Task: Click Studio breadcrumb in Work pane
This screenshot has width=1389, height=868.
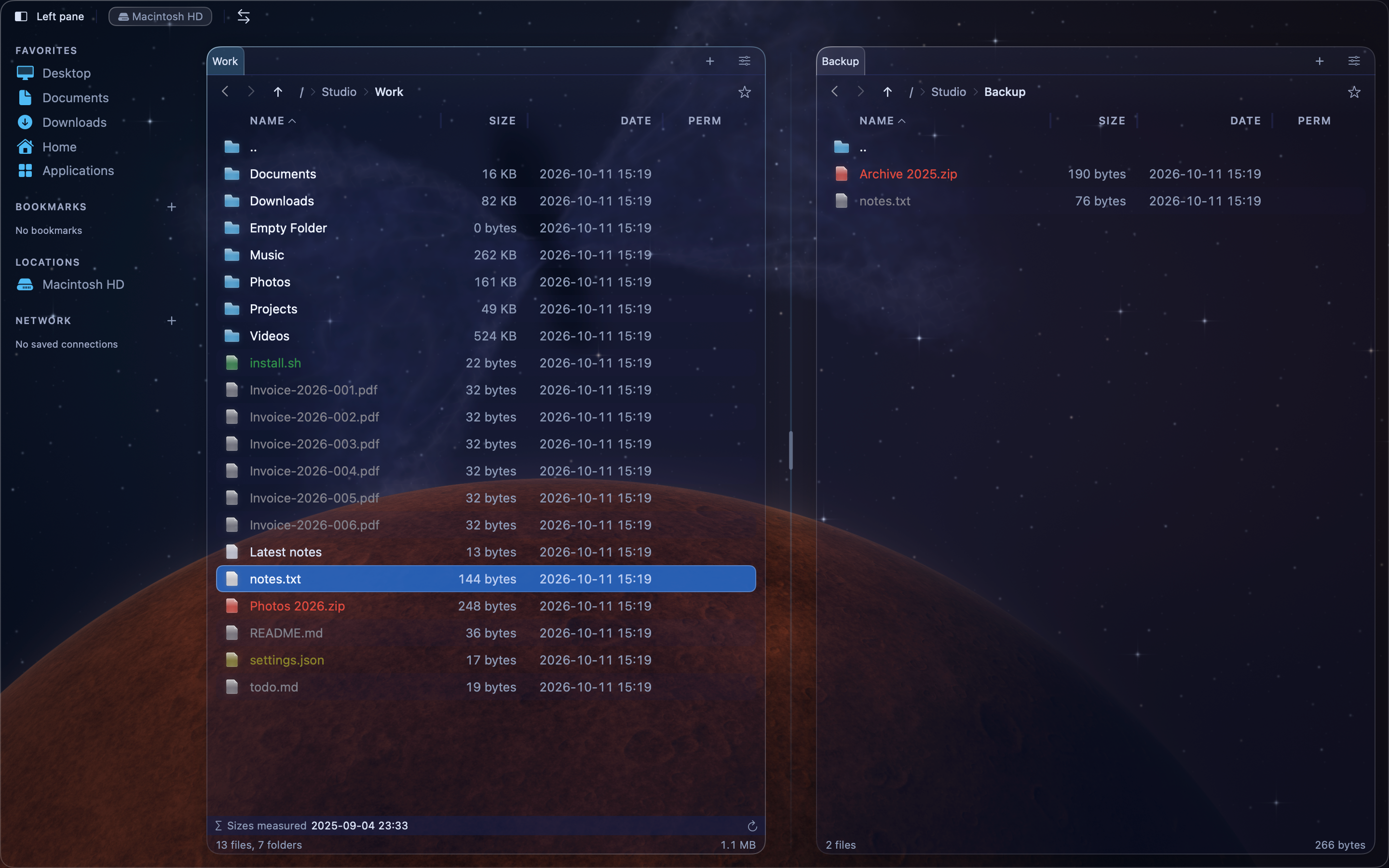Action: click(x=339, y=92)
